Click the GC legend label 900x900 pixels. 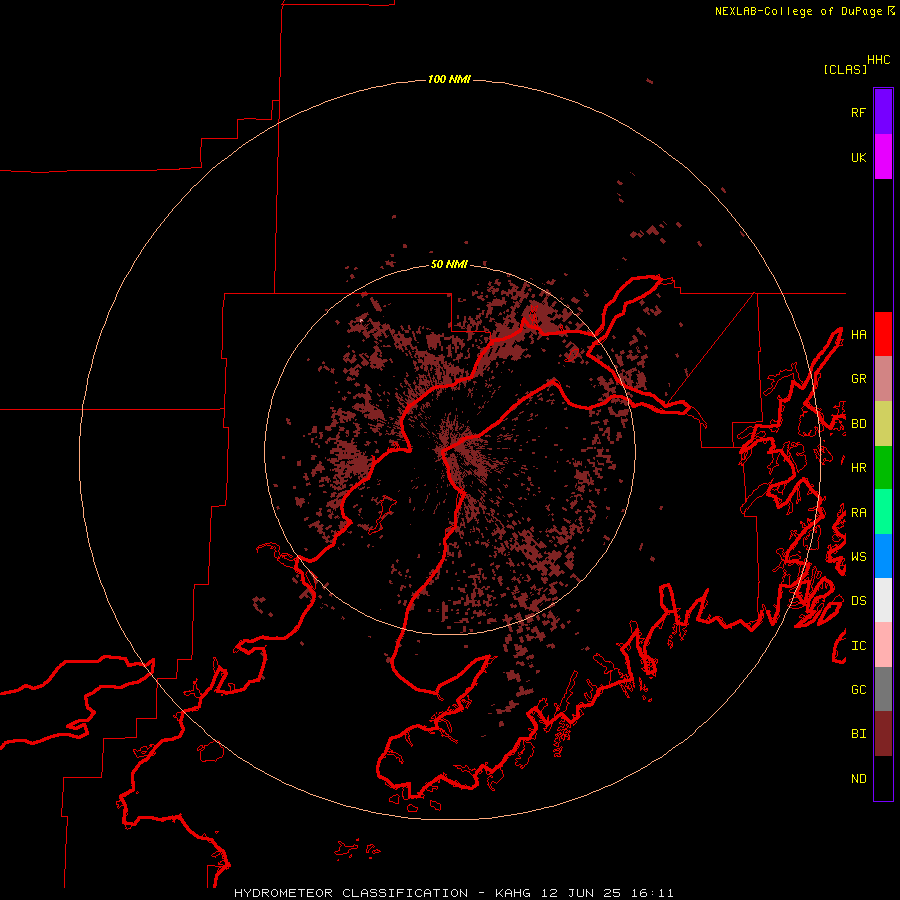pyautogui.click(x=859, y=690)
